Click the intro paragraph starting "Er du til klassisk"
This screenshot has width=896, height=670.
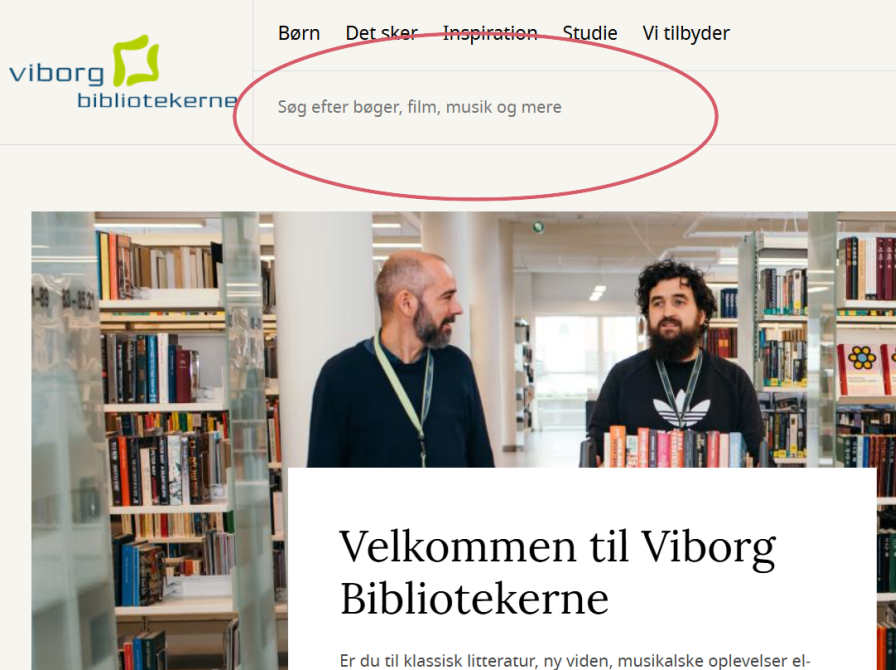pos(575,660)
